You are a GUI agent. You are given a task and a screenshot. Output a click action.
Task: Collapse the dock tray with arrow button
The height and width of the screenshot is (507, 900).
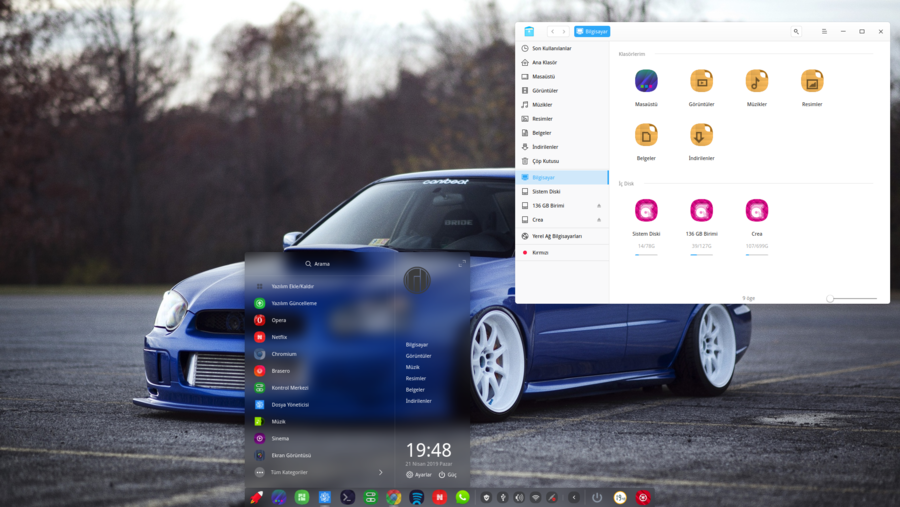(x=574, y=497)
